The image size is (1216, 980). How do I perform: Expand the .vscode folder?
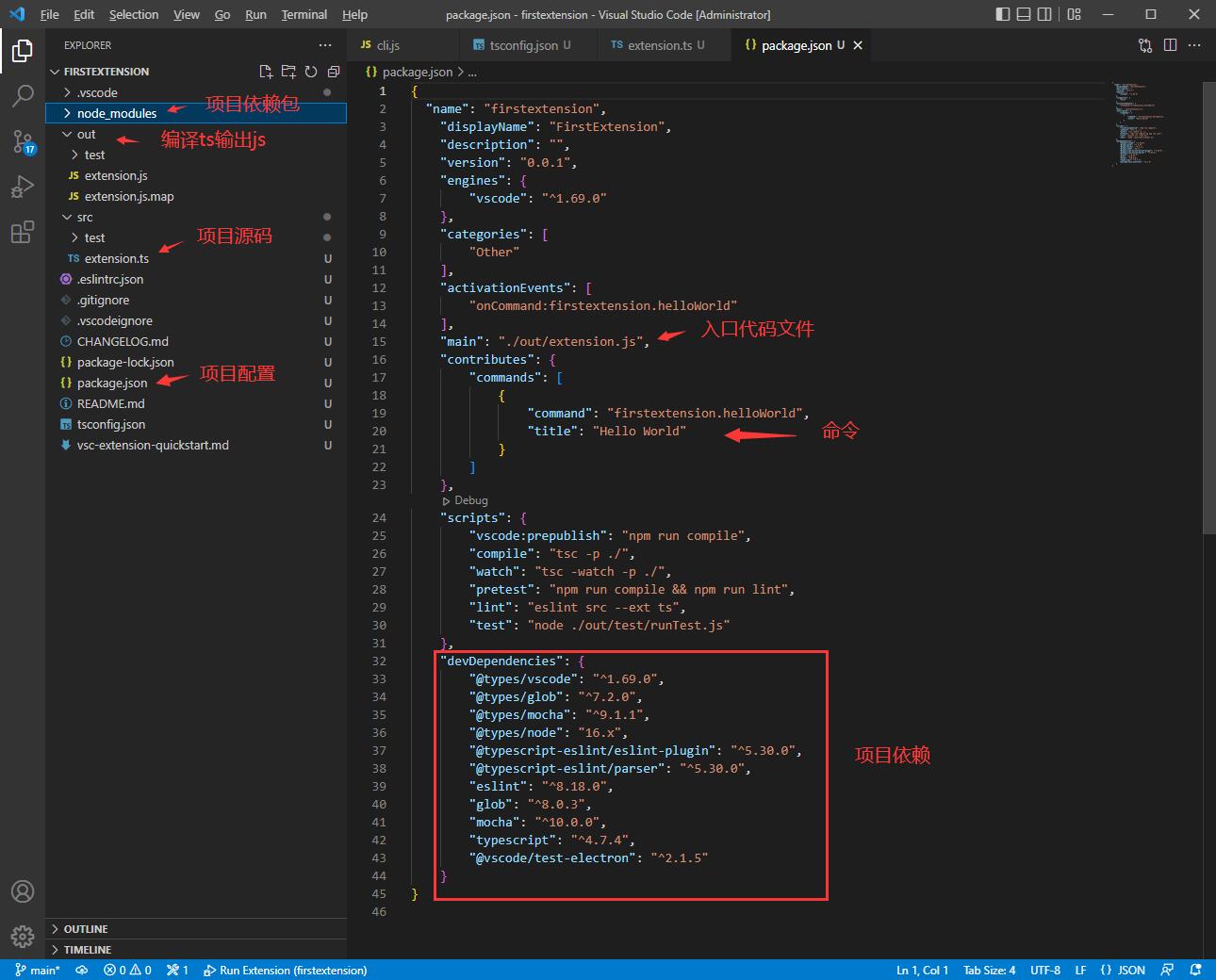point(196,92)
